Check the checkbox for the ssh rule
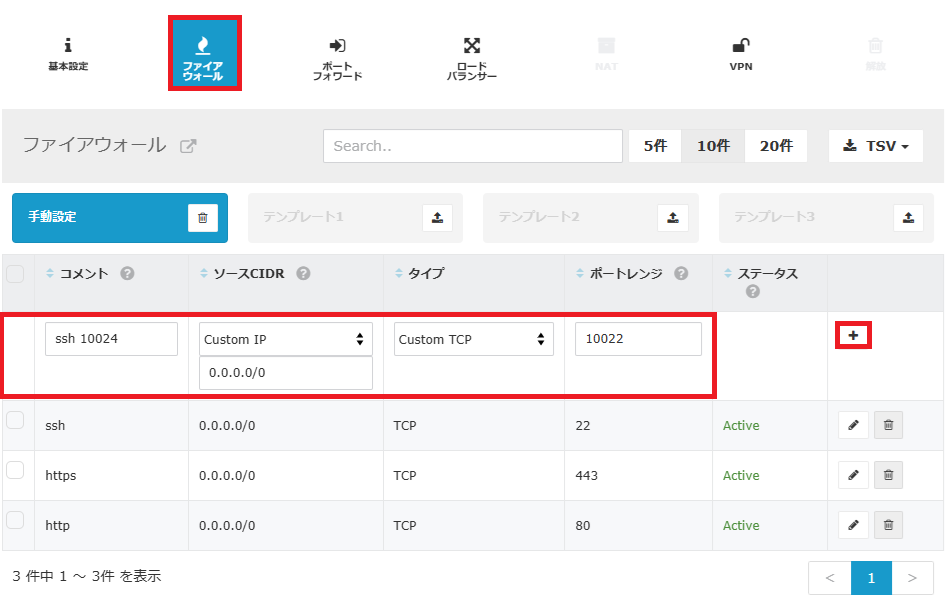Screen dimensions: 949x610 (15, 421)
